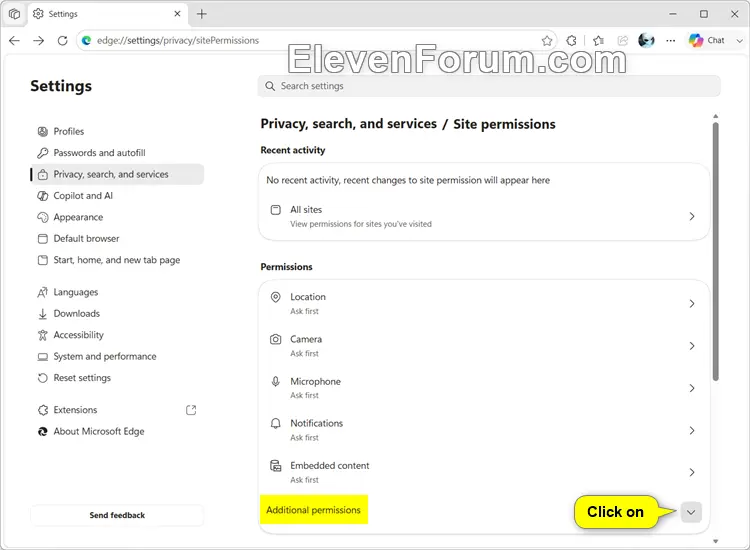
Task: Open Default browser settings
Action: point(117,239)
